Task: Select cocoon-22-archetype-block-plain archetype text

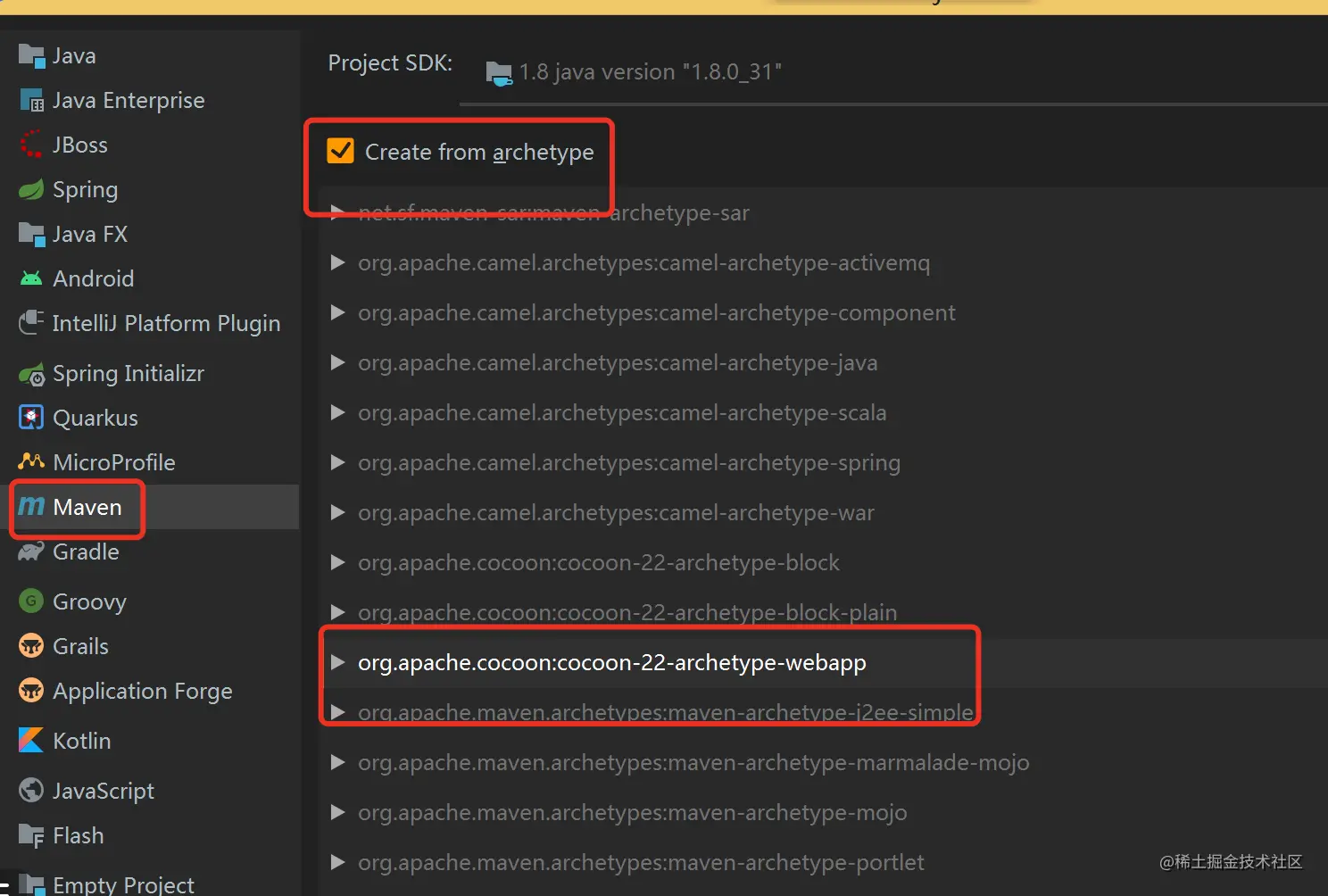Action: pyautogui.click(x=627, y=613)
